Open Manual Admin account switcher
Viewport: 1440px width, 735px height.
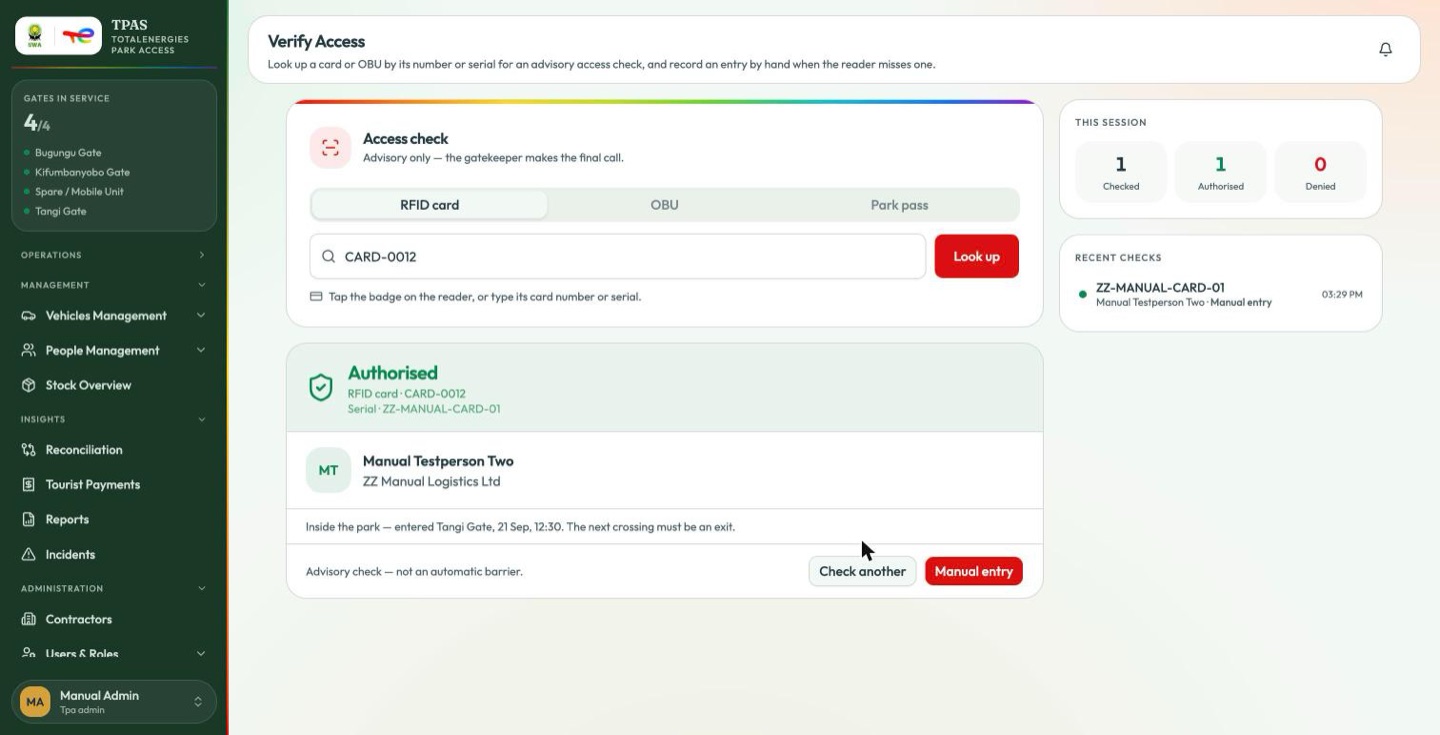pos(114,702)
